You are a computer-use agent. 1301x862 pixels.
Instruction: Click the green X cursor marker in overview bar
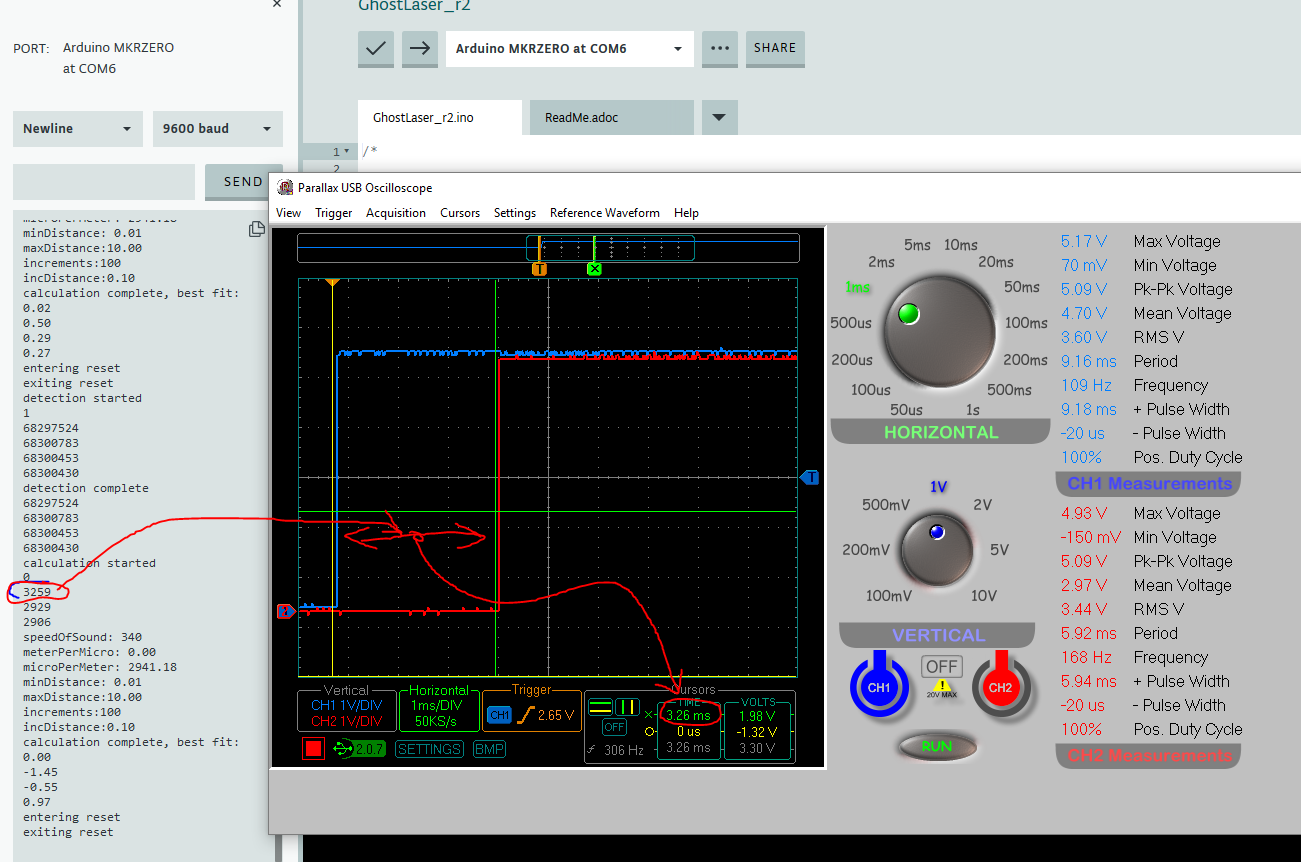[594, 269]
